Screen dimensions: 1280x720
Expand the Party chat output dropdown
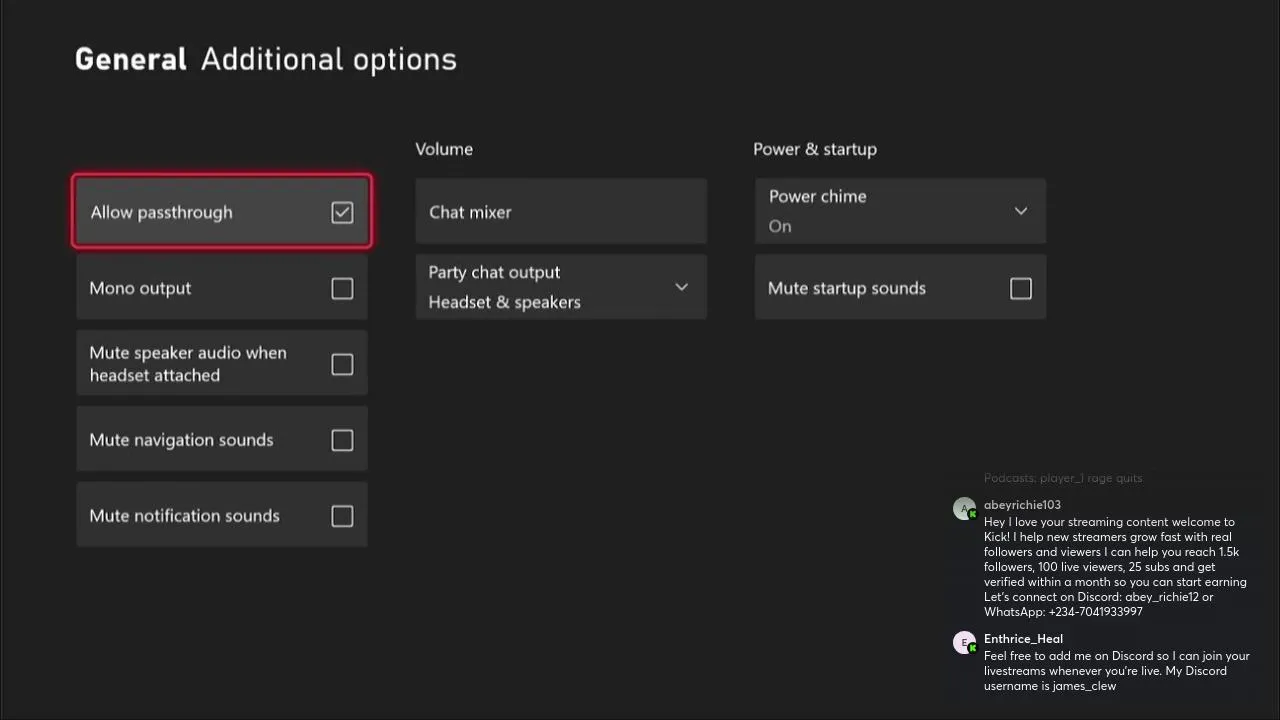click(560, 287)
